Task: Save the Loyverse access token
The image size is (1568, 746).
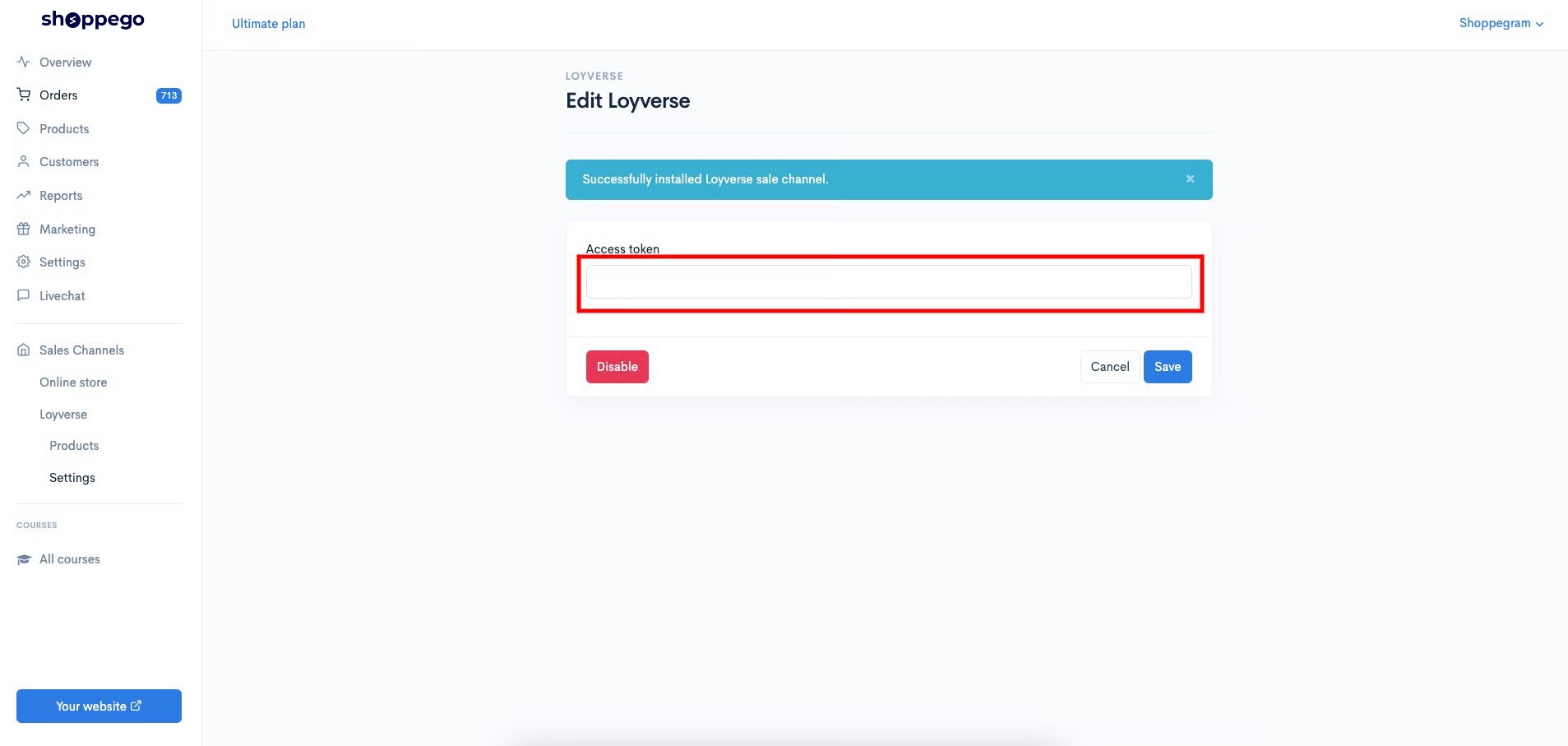Action: coord(1168,367)
